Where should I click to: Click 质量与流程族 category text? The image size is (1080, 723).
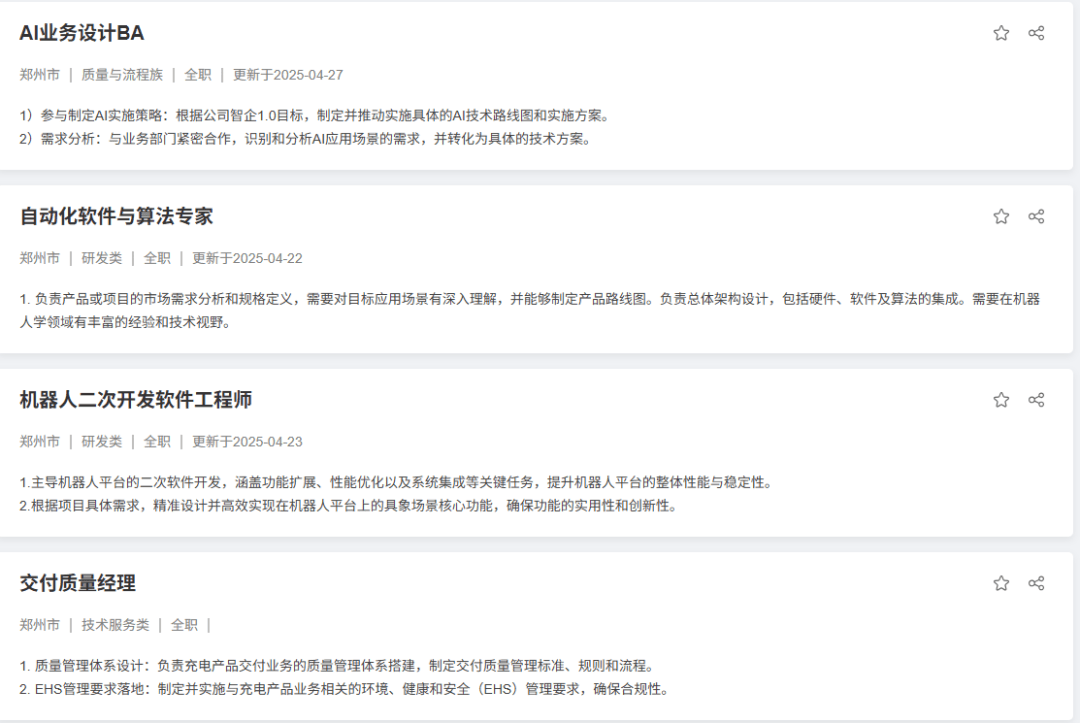click(122, 75)
